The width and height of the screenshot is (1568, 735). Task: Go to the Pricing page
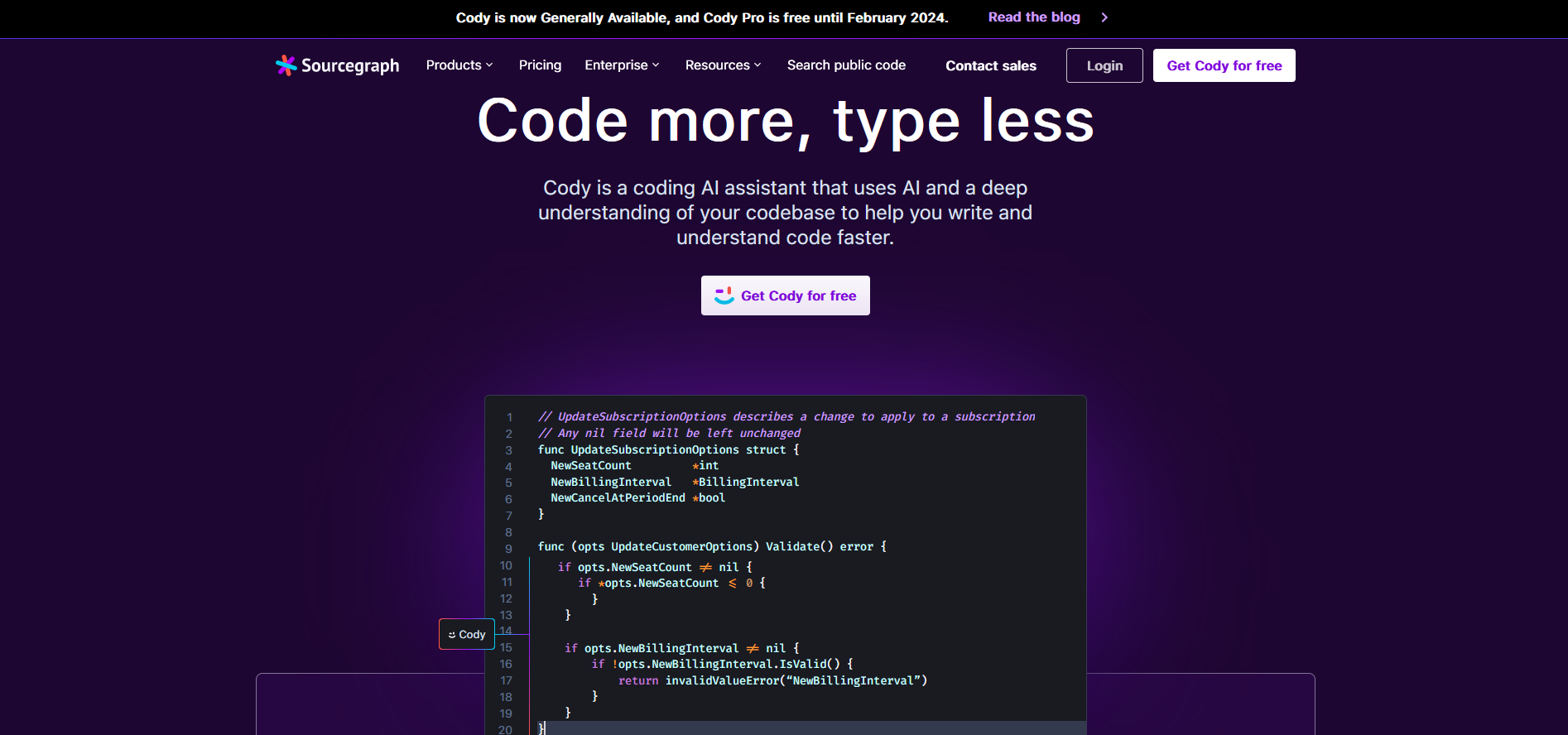540,65
